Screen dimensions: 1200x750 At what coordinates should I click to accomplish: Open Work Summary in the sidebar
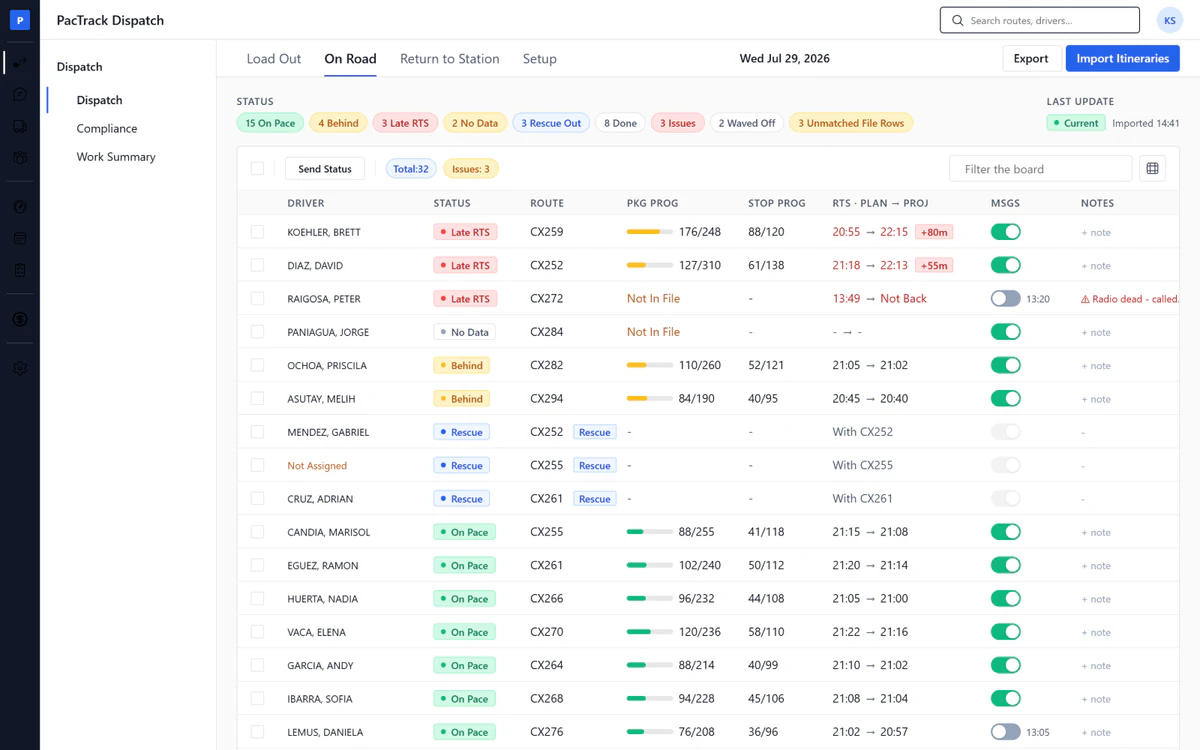pos(116,157)
